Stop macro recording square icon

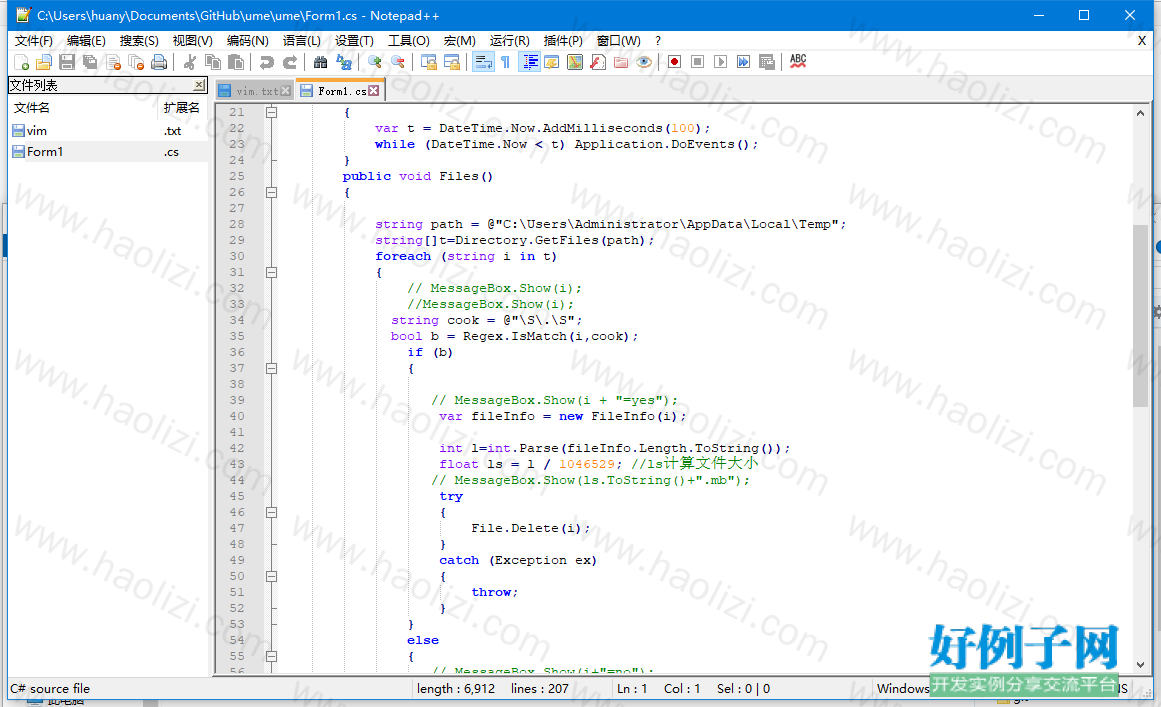697,62
